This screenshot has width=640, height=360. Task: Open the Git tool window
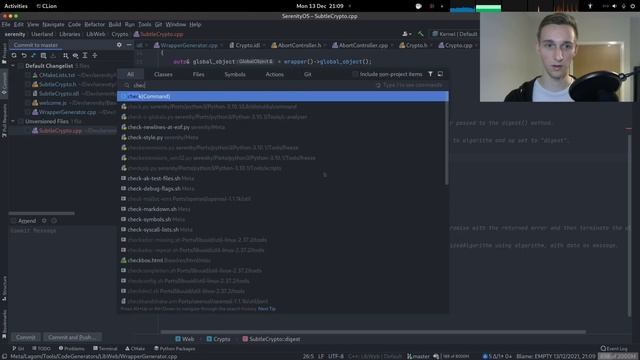pos(18,349)
